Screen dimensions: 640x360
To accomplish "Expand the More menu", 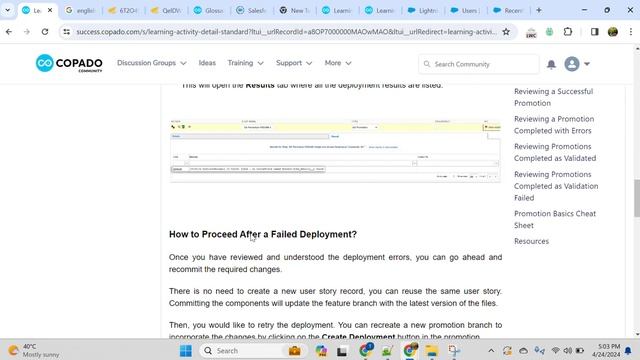I will pyautogui.click(x=338, y=63).
